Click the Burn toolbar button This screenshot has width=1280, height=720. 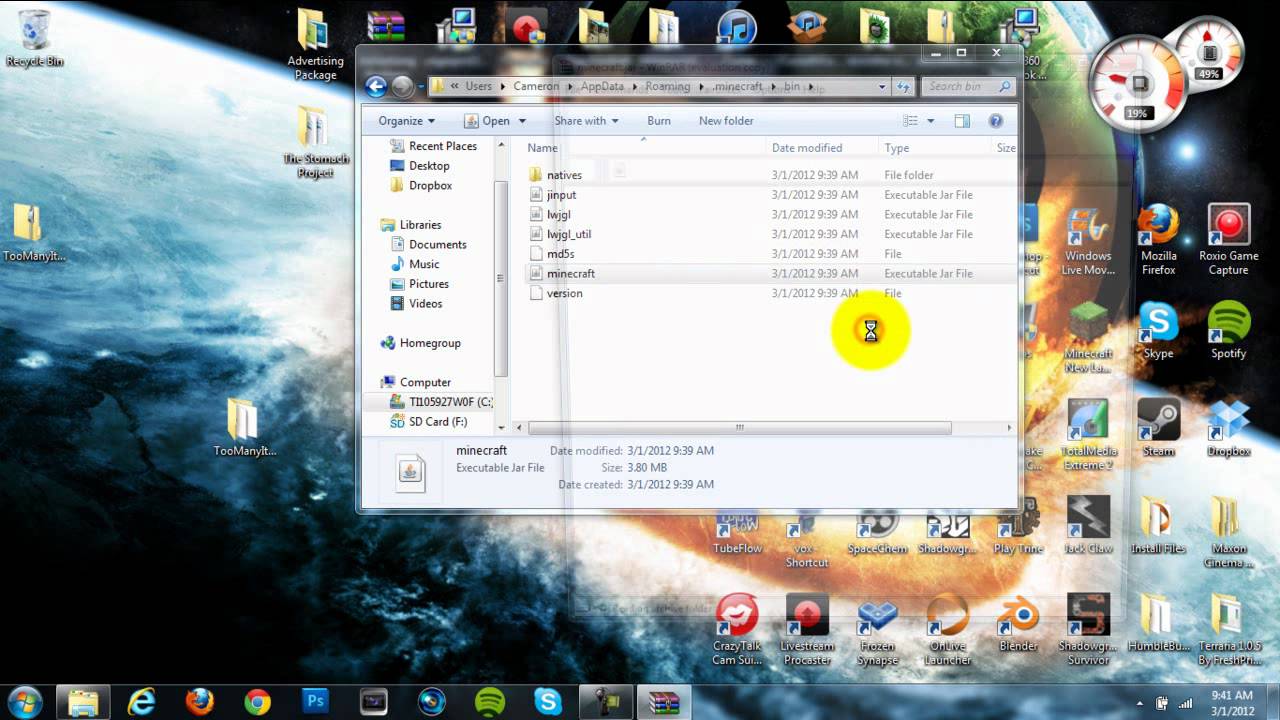tap(659, 121)
